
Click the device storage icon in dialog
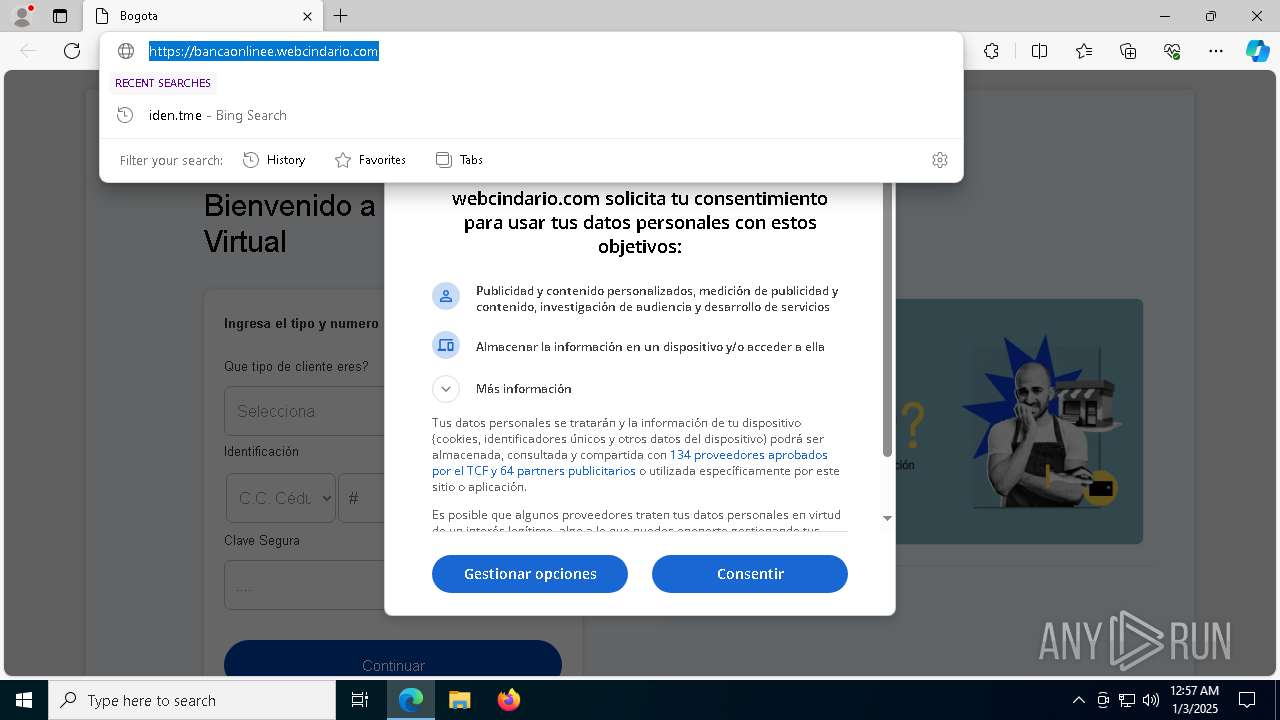point(446,346)
